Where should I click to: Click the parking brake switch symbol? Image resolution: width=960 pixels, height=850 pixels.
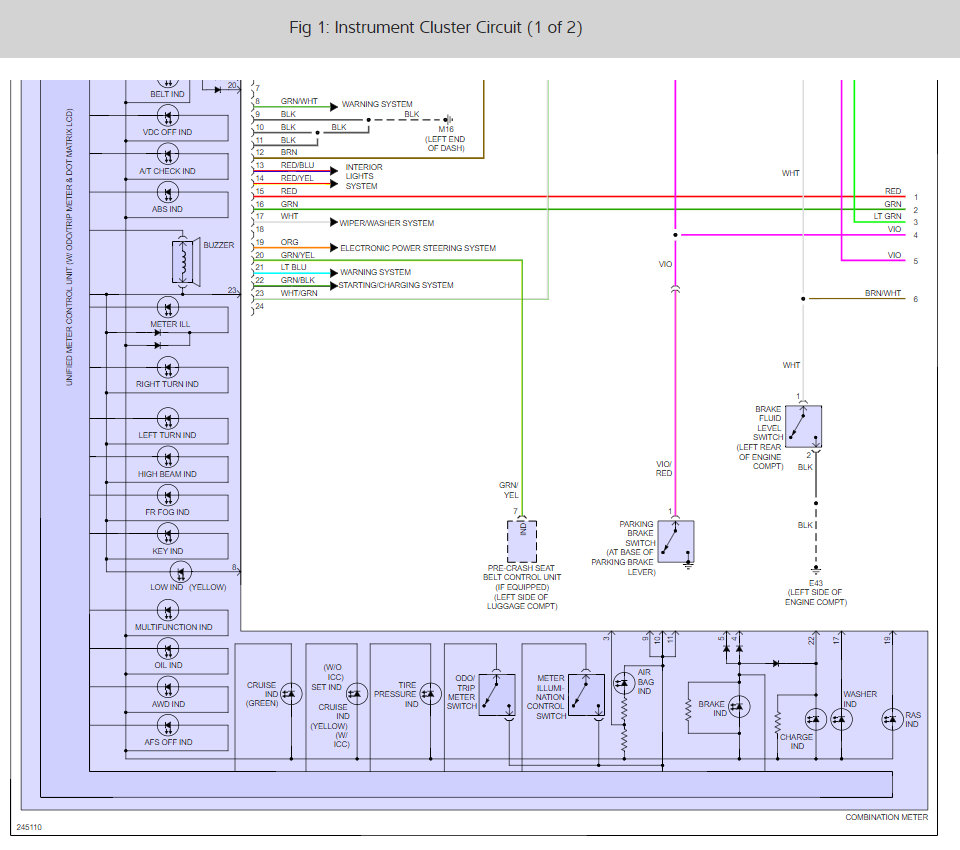tap(676, 542)
